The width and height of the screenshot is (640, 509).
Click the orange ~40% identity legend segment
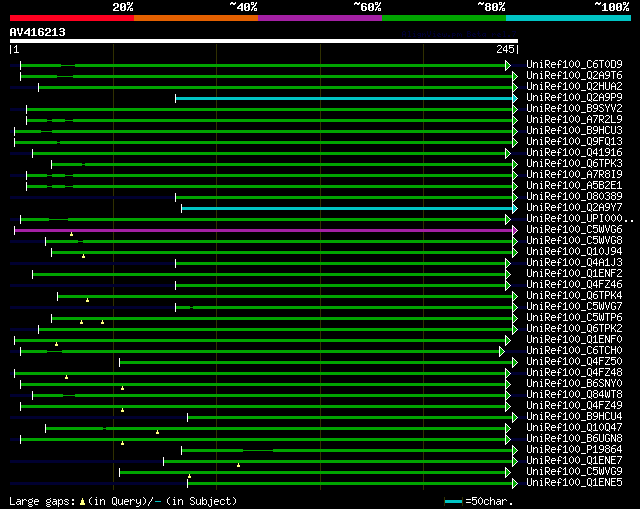pyautogui.click(x=196, y=18)
